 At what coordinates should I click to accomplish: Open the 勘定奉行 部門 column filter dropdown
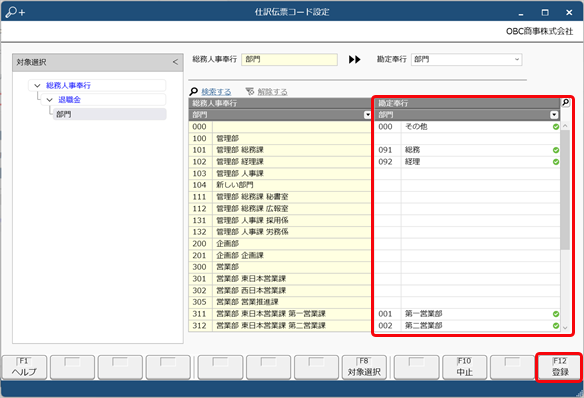point(554,115)
